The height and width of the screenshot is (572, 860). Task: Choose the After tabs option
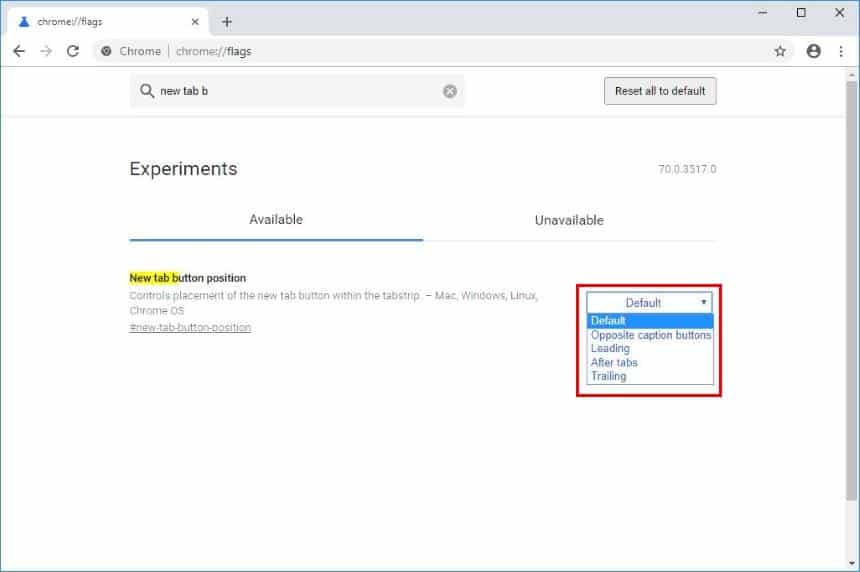(x=650, y=363)
